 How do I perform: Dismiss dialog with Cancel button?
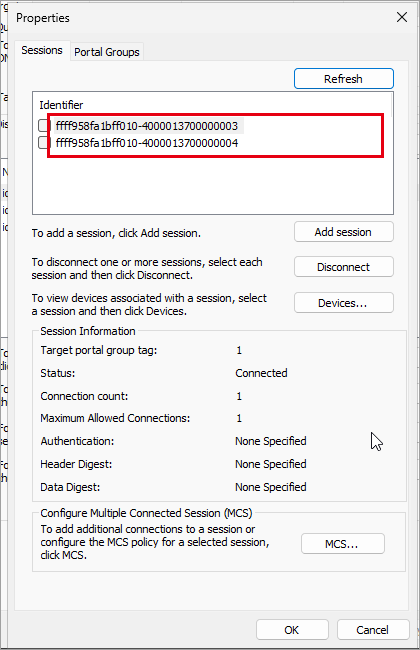(373, 630)
